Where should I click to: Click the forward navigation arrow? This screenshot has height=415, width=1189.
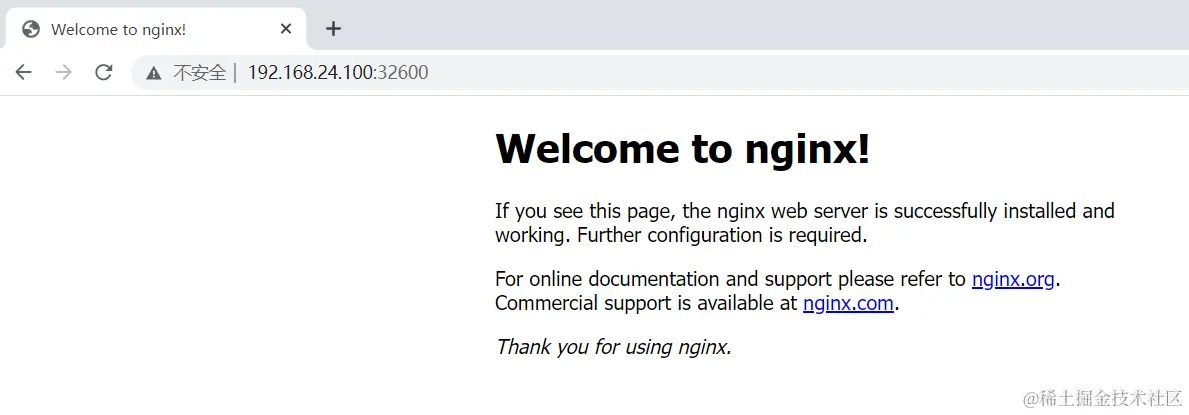(64, 73)
